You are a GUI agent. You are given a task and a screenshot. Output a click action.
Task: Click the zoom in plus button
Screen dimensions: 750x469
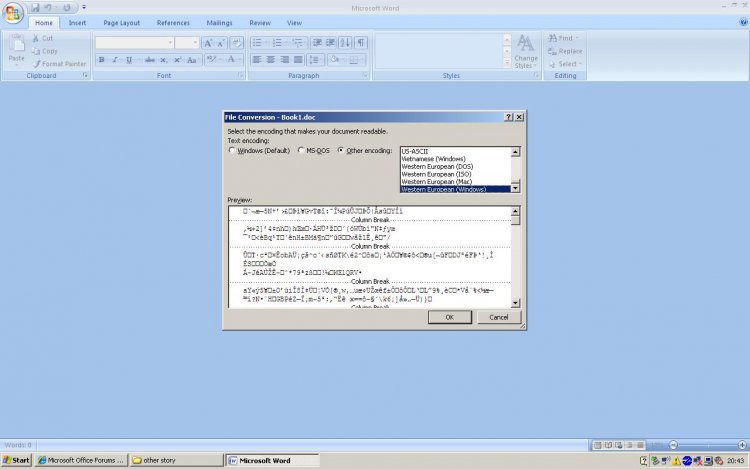point(742,445)
